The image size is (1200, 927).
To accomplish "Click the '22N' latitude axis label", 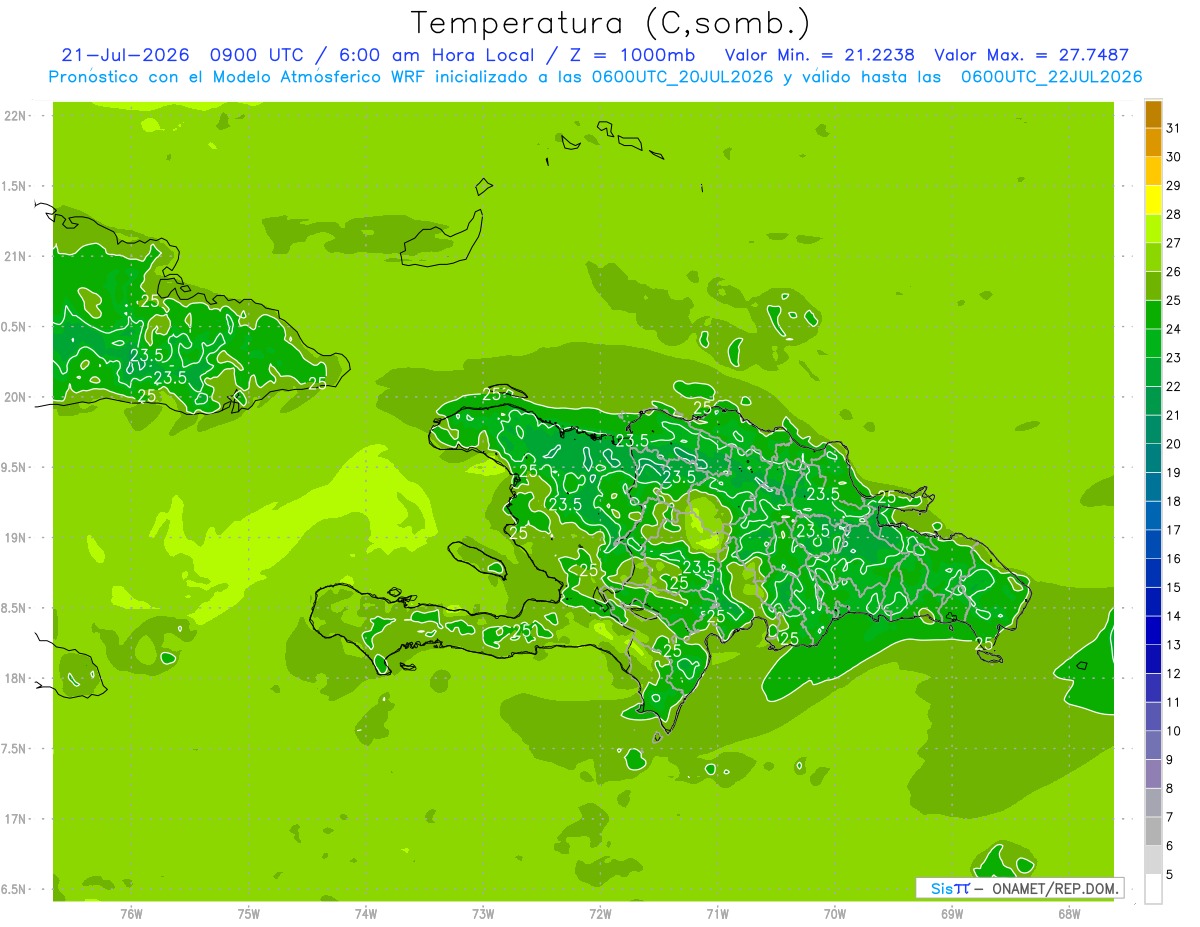I will pos(17,116).
